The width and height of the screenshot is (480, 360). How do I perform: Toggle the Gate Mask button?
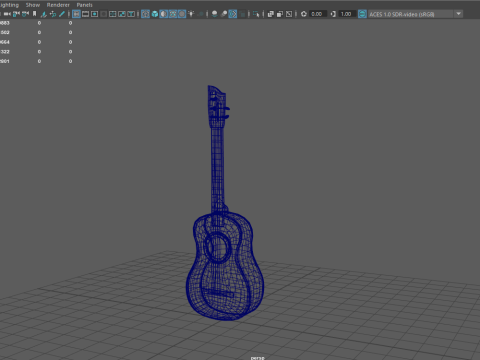click(x=104, y=14)
